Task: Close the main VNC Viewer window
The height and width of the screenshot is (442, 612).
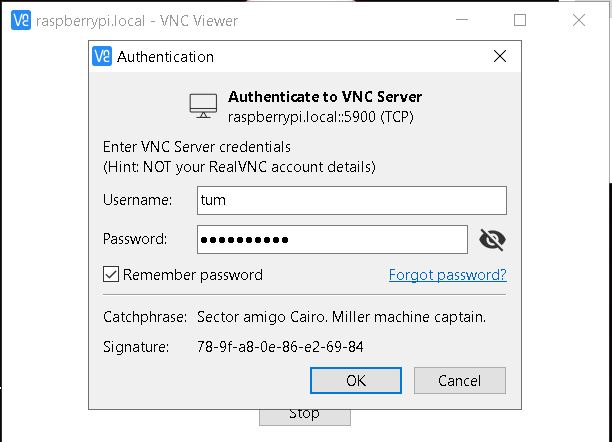Action: (579, 20)
